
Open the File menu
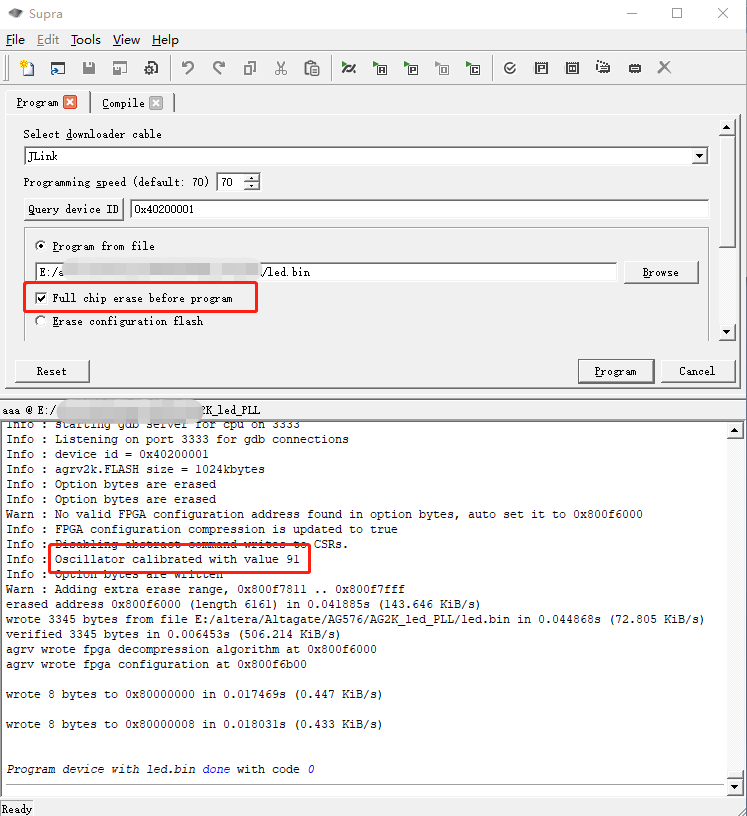pos(15,40)
